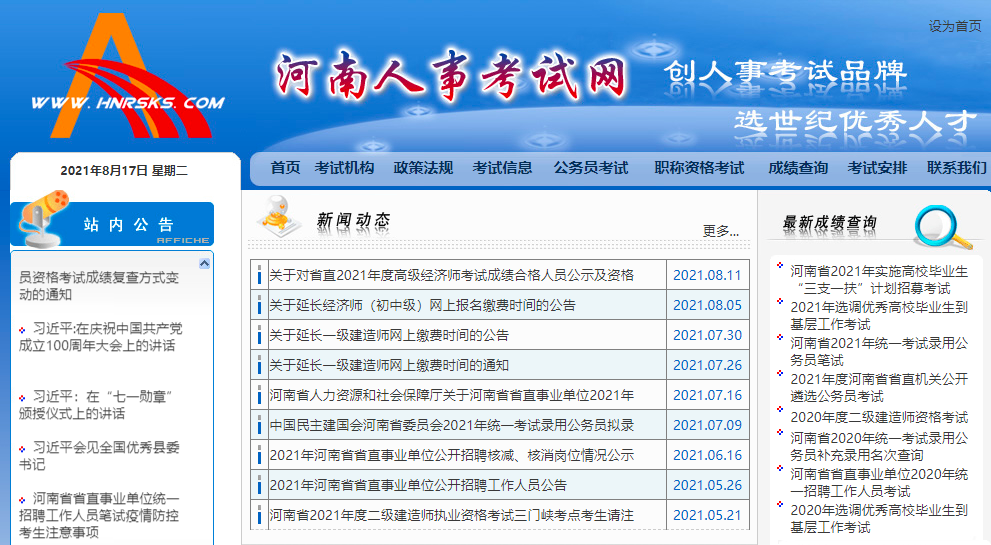Image resolution: width=991 pixels, height=545 pixels.
Task: Click the date 2021.06.16 cell
Action: [707, 455]
